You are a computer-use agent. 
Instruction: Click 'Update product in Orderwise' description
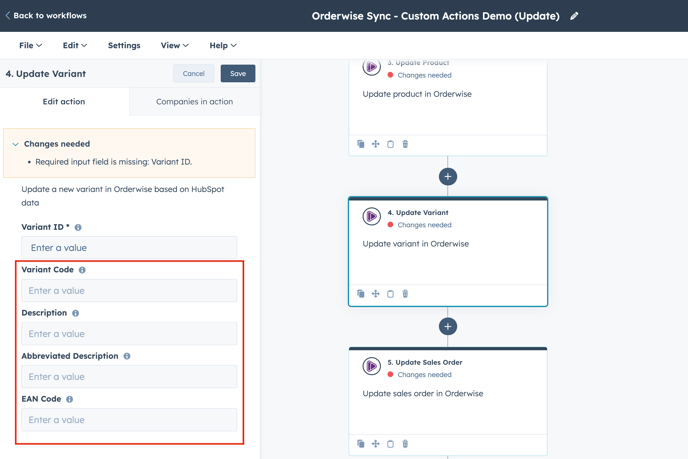[417, 94]
